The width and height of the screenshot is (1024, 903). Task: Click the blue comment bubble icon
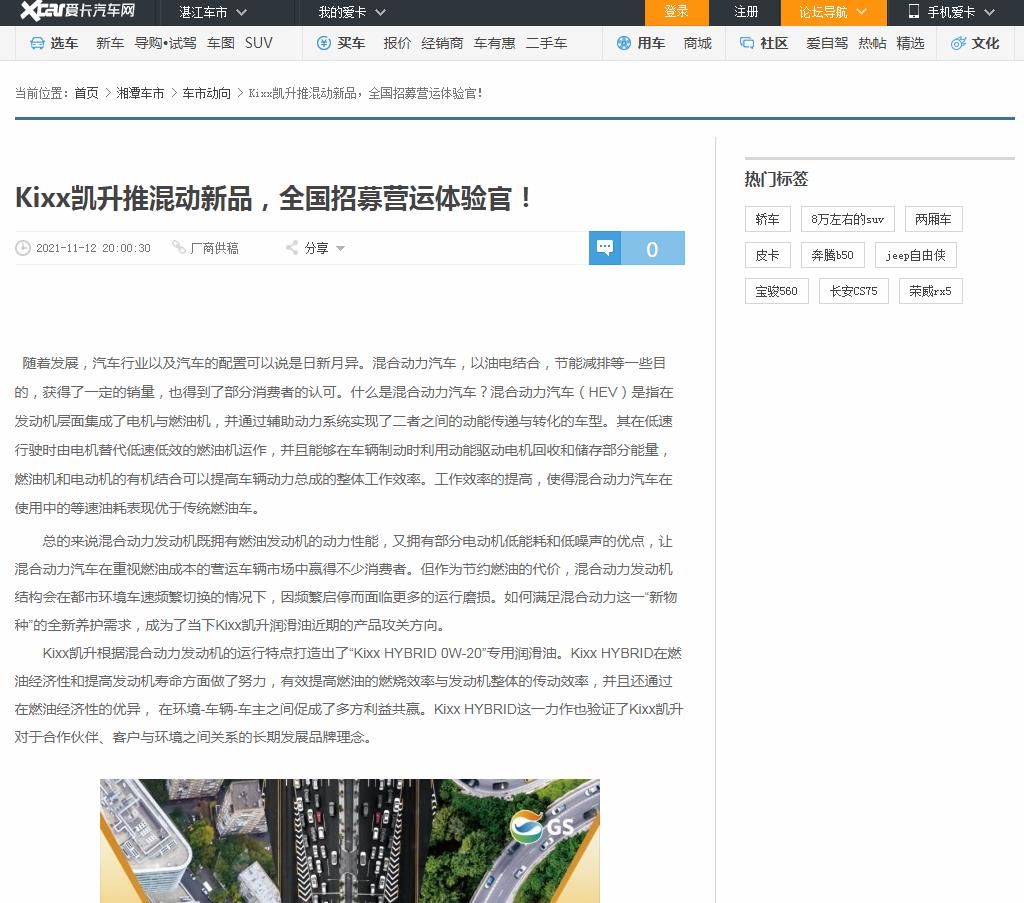pos(605,248)
